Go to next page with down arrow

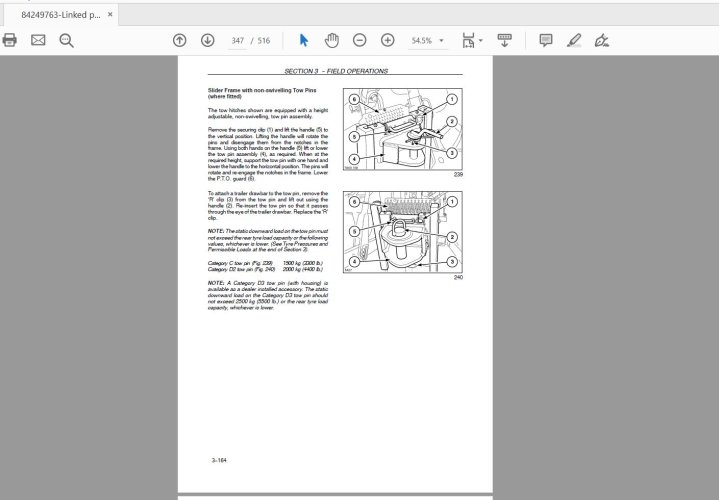pyautogui.click(x=208, y=40)
